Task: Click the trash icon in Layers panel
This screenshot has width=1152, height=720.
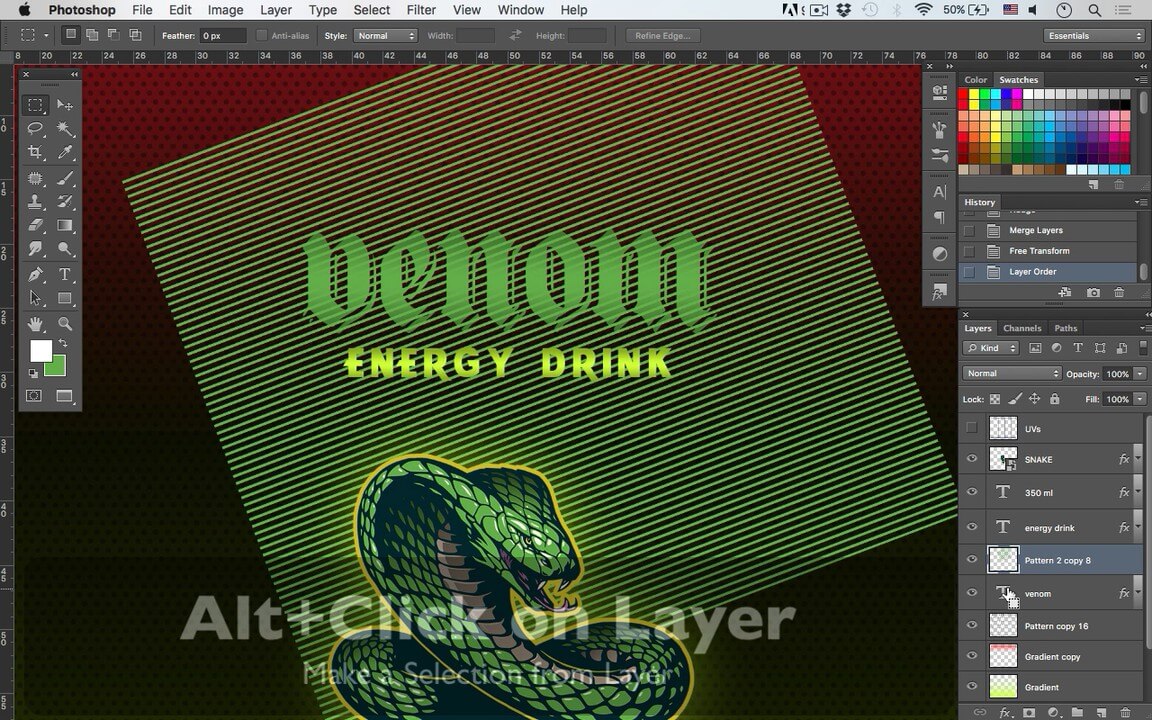Action: pyautogui.click(x=1125, y=712)
